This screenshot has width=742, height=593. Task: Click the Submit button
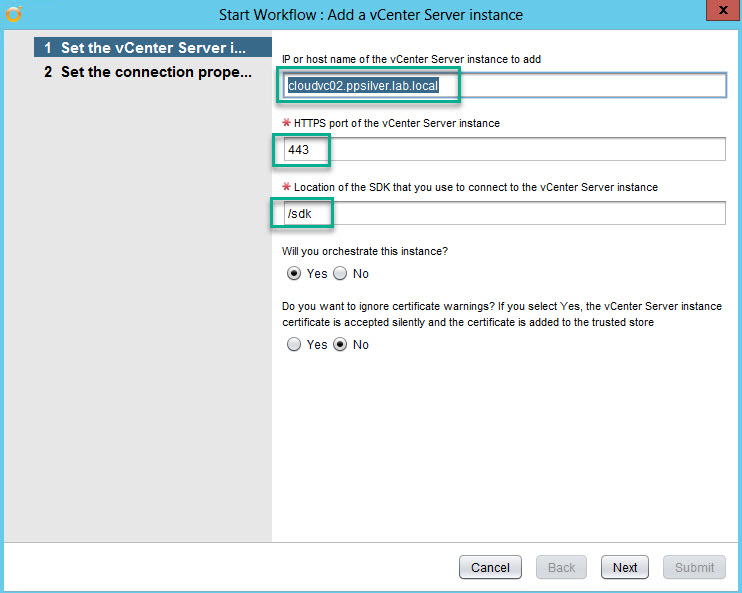(694, 567)
